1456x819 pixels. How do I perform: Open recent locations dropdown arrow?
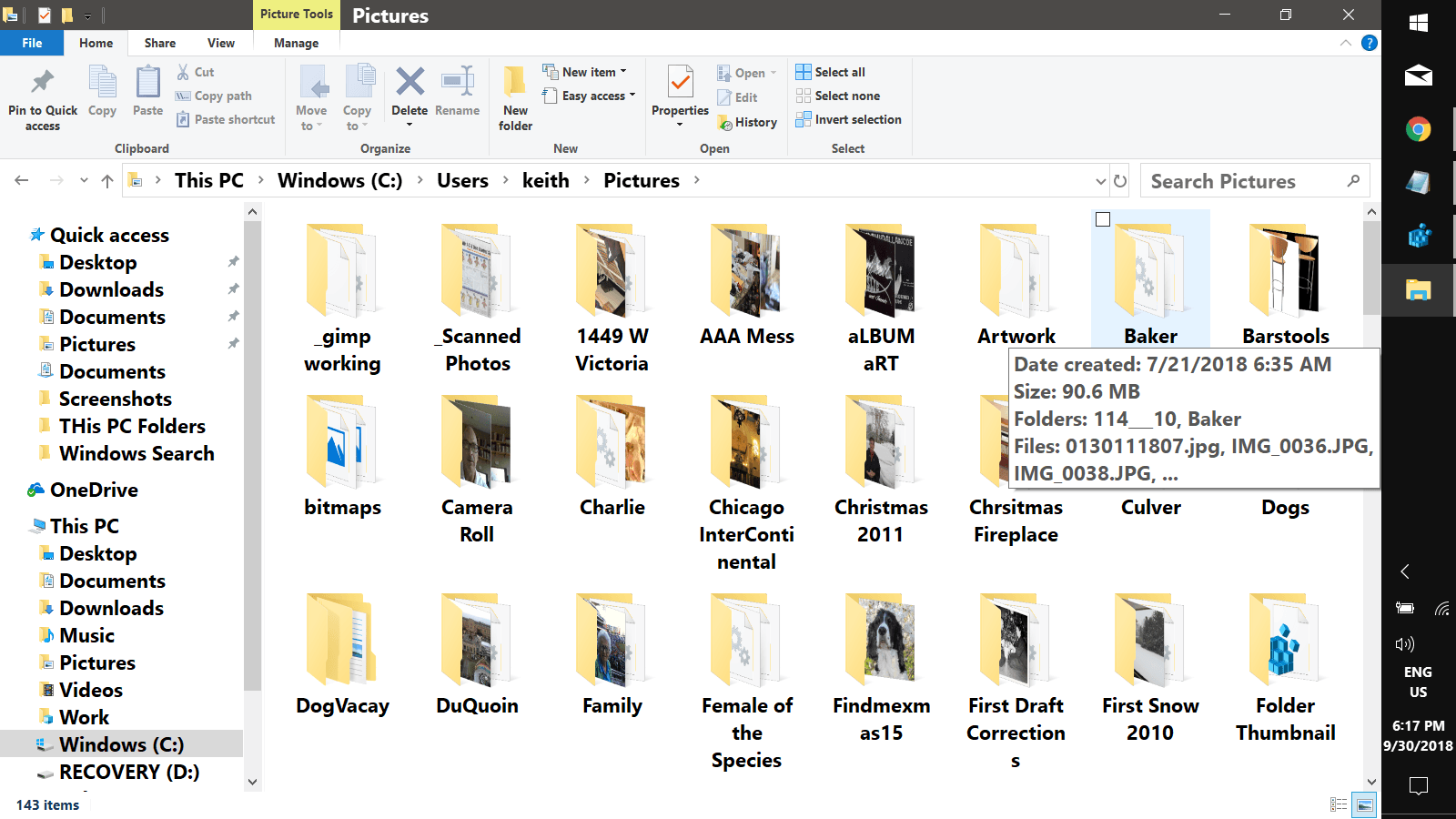84,181
